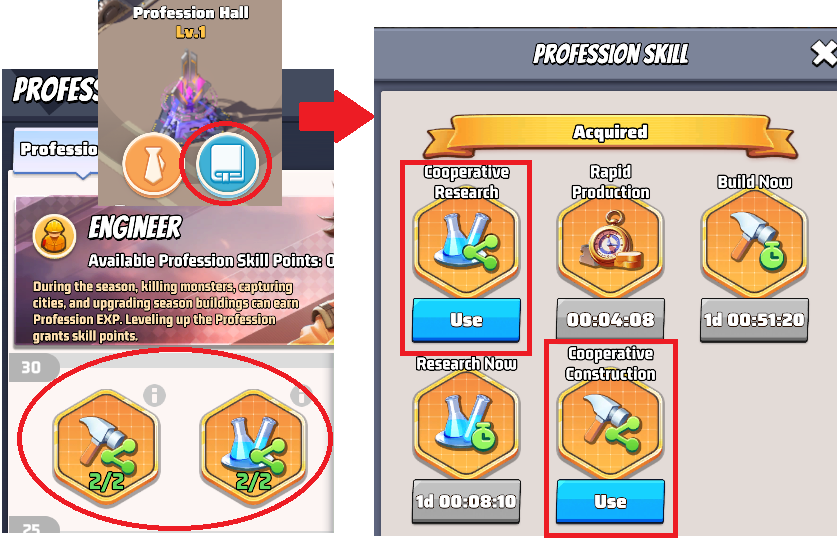
Task: Show info for the flask share skill
Action: click(301, 396)
